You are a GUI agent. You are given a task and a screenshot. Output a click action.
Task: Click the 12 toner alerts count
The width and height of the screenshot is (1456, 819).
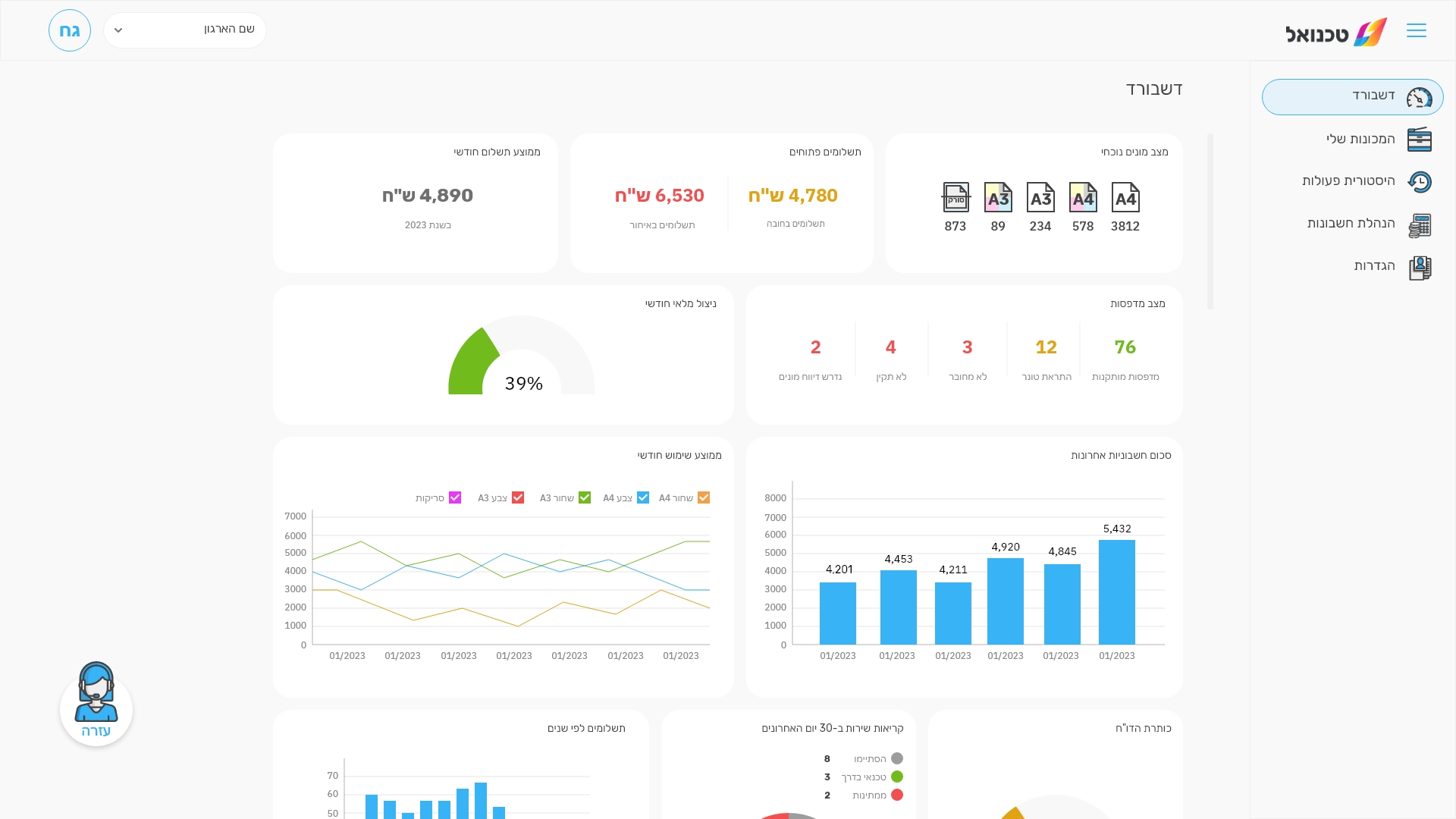pyautogui.click(x=1046, y=347)
